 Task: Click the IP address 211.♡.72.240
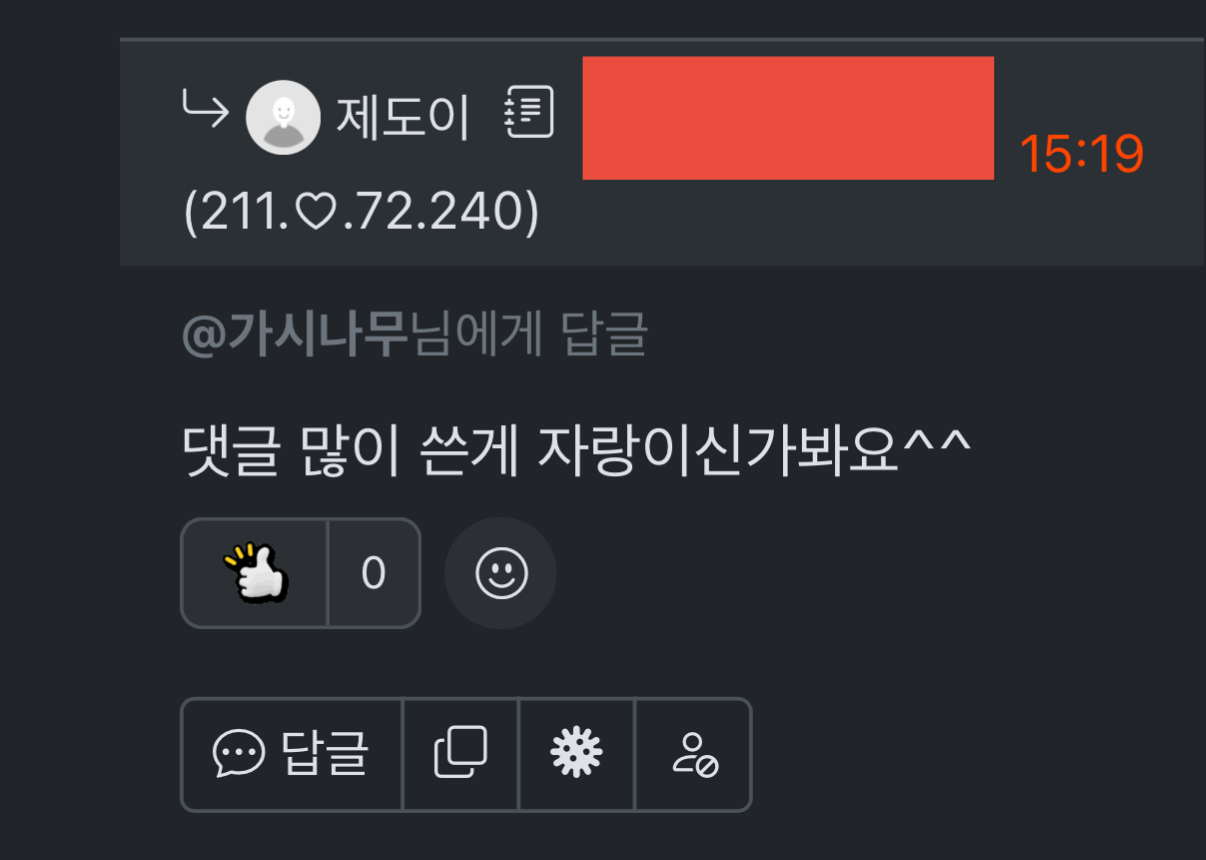tap(361, 213)
